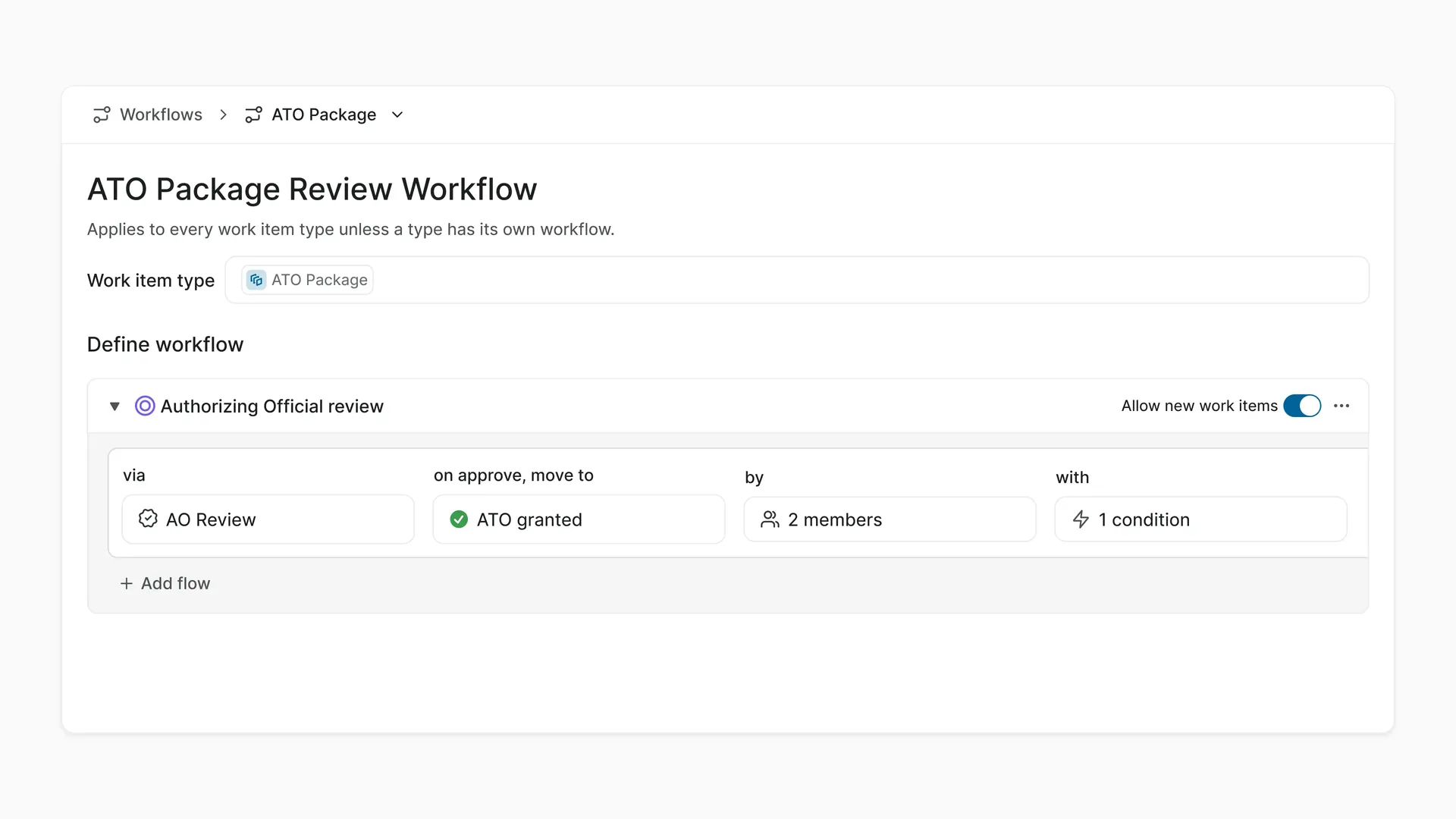Open the 2 members approvers dropdown
Image resolution: width=1456 pixels, height=819 pixels.
890,519
